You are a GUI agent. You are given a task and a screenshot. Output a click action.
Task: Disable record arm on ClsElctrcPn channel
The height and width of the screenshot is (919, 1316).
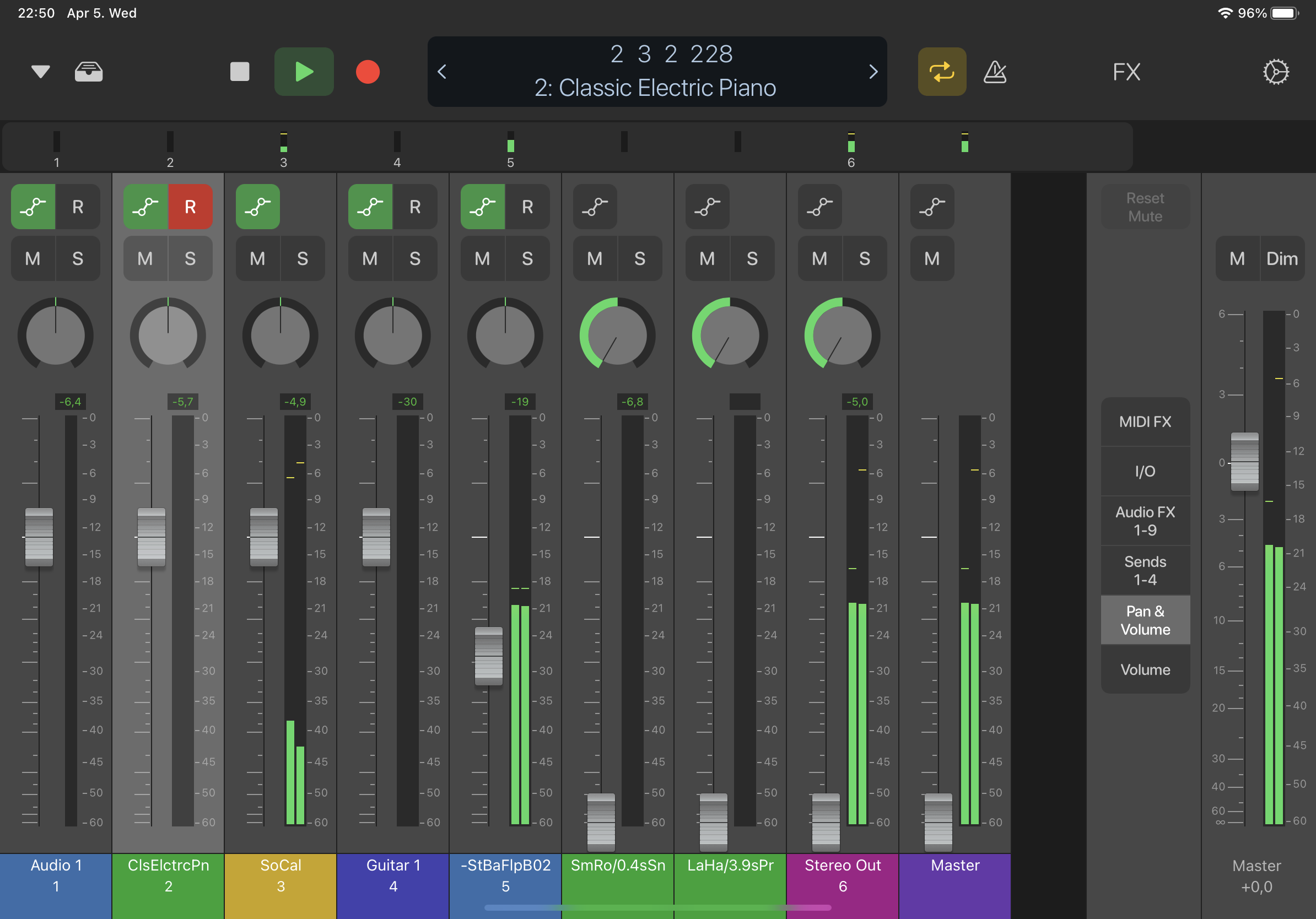click(x=190, y=206)
